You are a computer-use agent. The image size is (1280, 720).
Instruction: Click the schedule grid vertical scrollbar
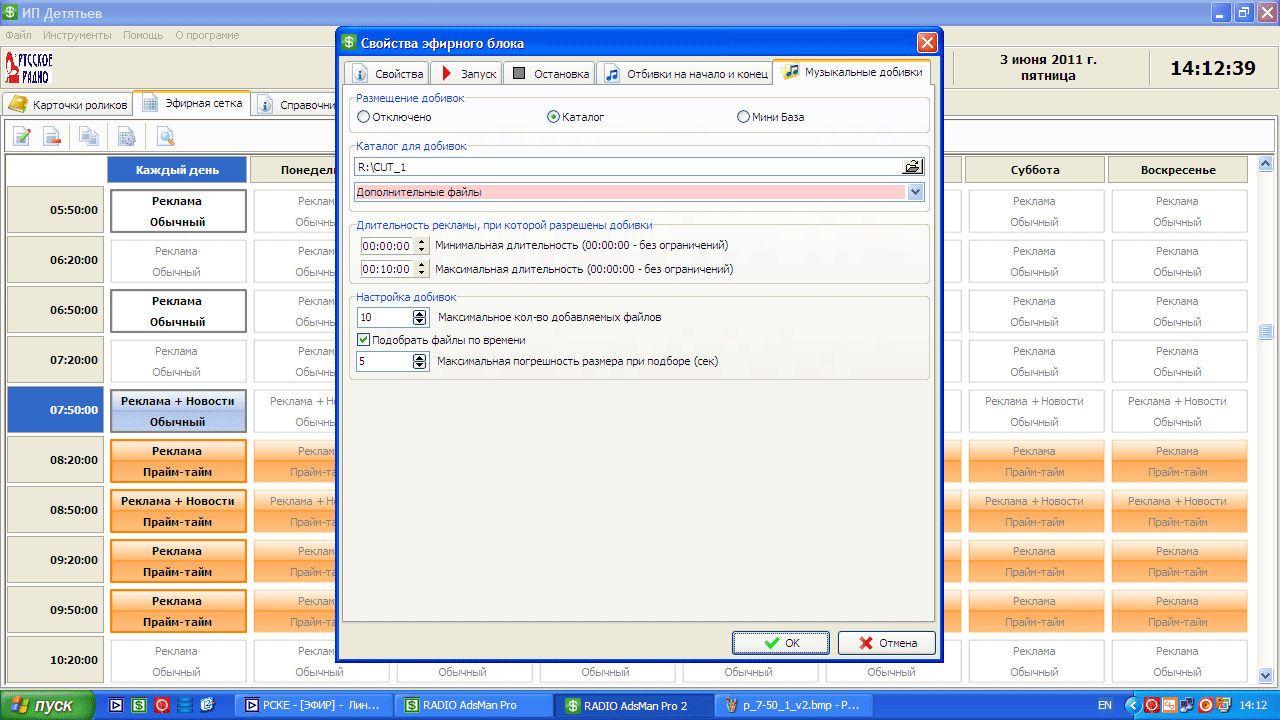[1265, 420]
